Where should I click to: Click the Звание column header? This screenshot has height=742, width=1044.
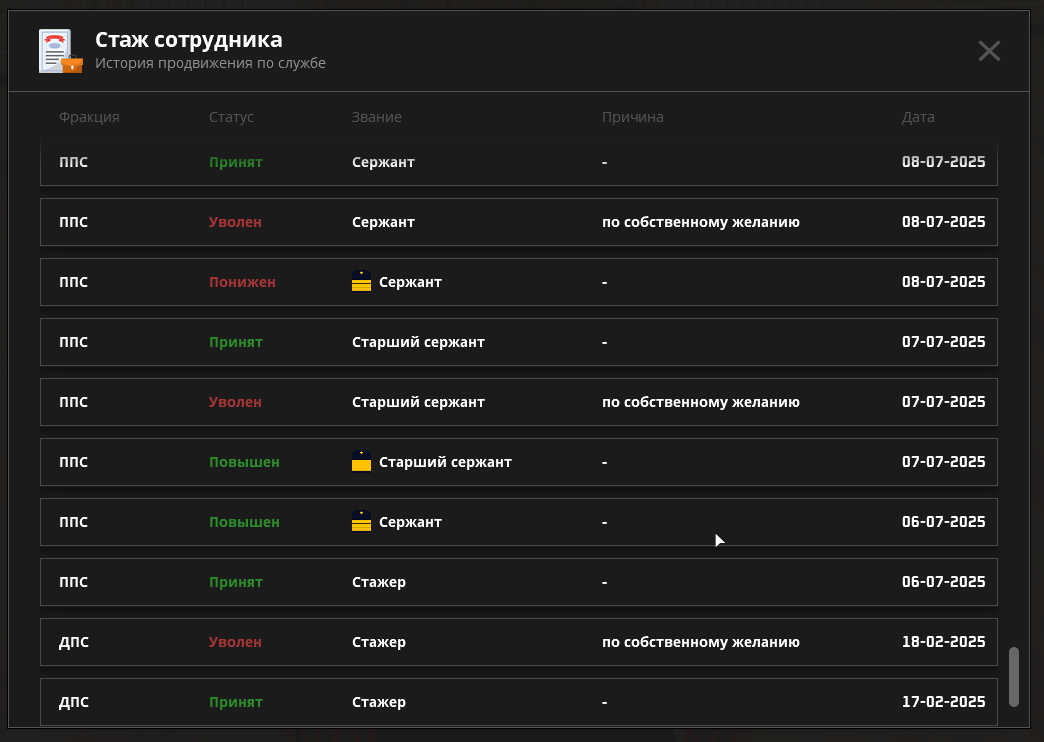pos(376,117)
